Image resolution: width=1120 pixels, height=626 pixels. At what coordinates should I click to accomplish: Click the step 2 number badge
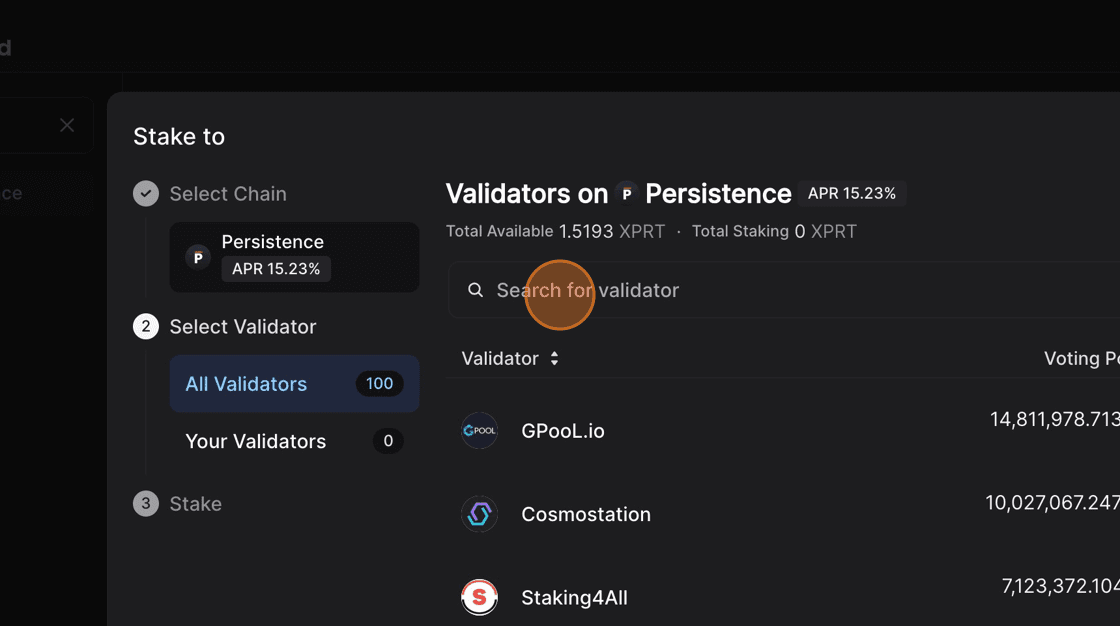click(x=146, y=327)
